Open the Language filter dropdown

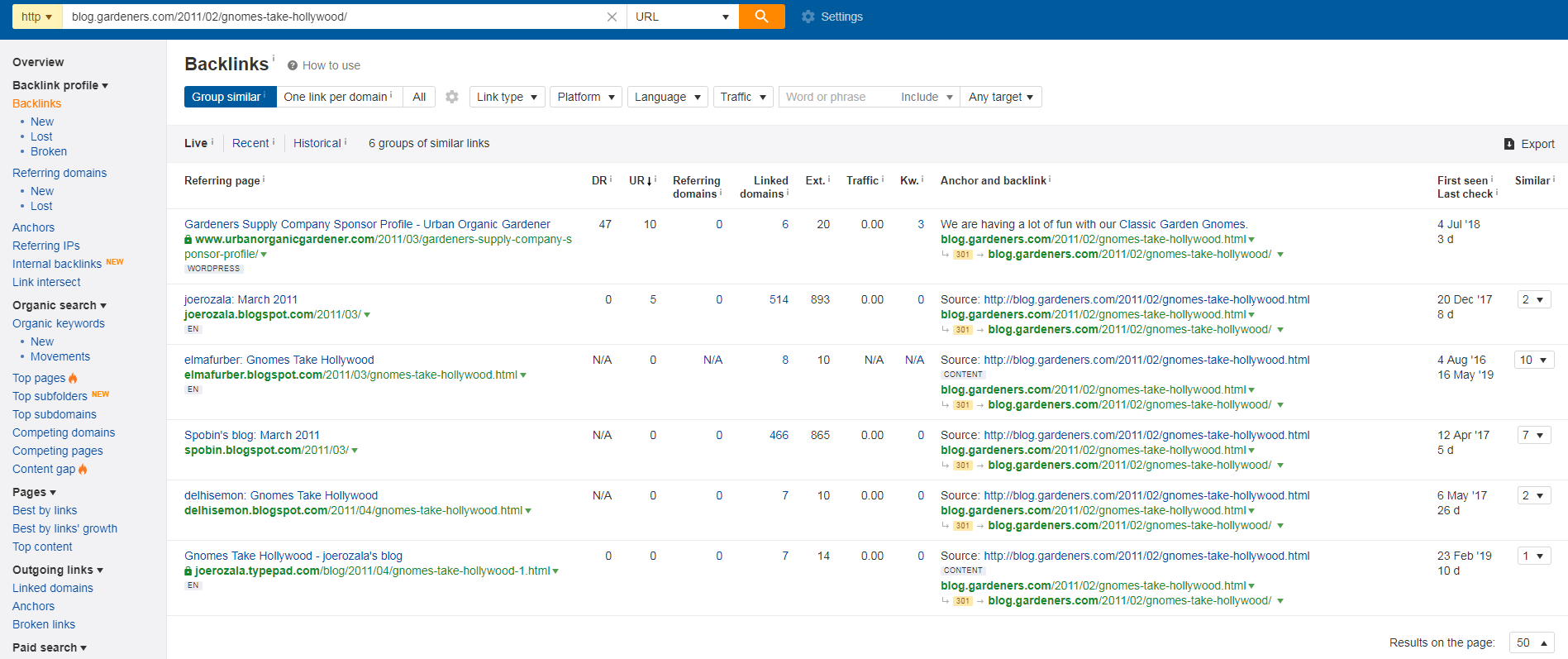tap(667, 97)
